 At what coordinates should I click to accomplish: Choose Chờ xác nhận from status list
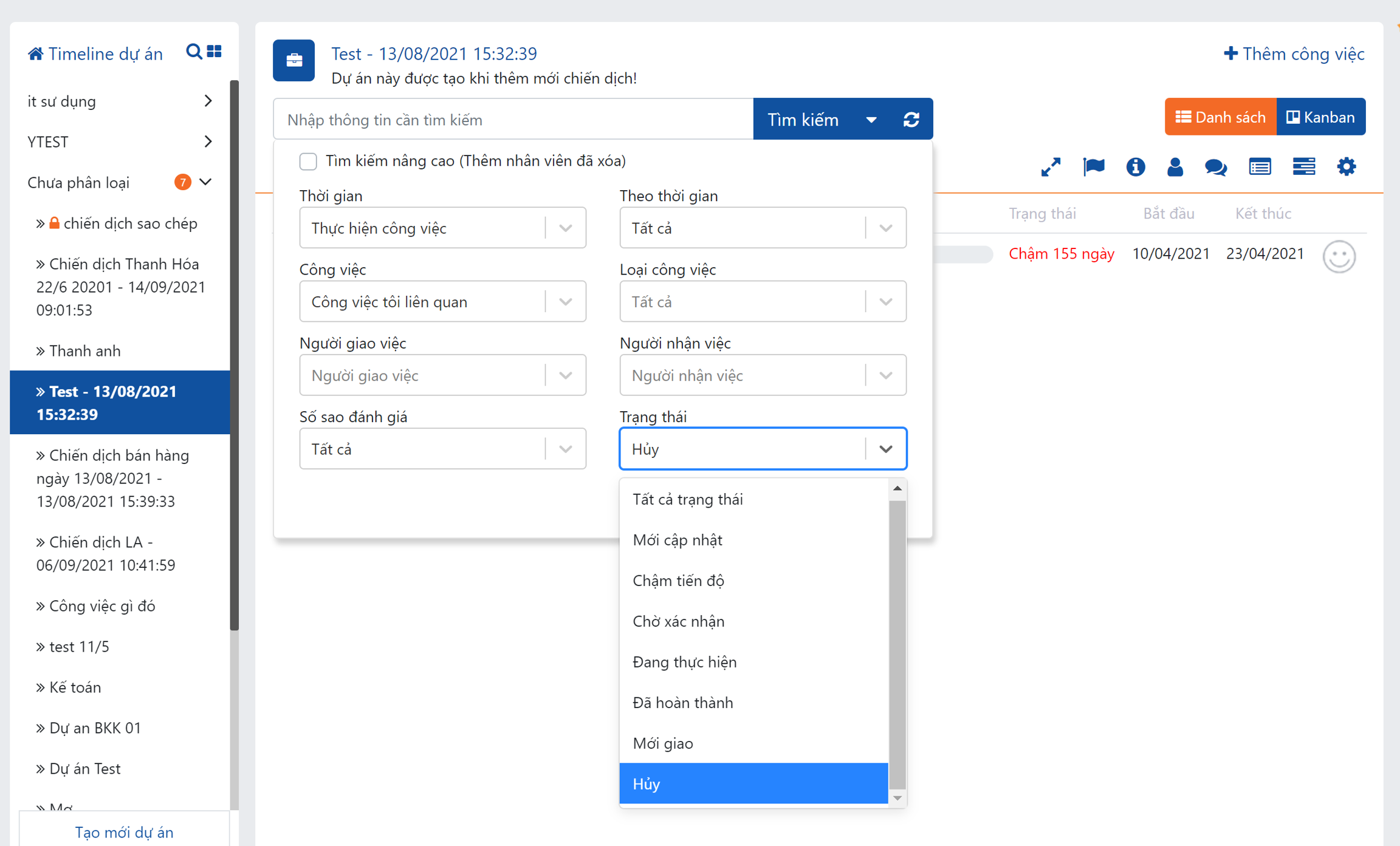click(679, 621)
